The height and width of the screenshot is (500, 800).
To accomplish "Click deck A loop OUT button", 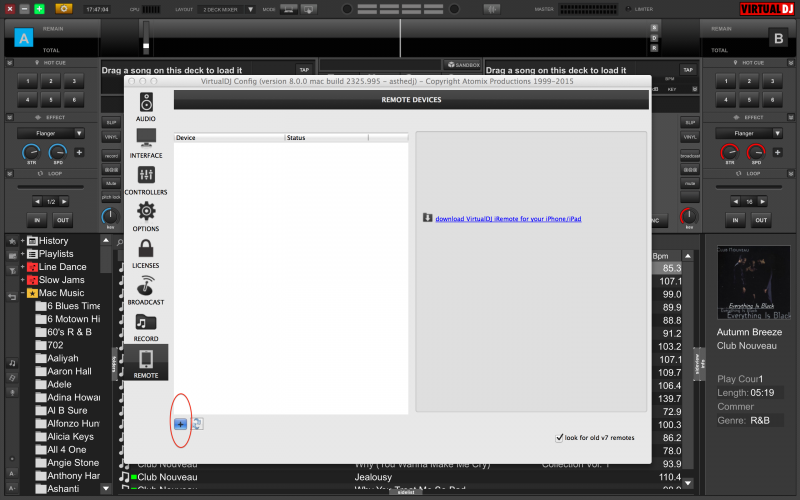I will point(63,220).
